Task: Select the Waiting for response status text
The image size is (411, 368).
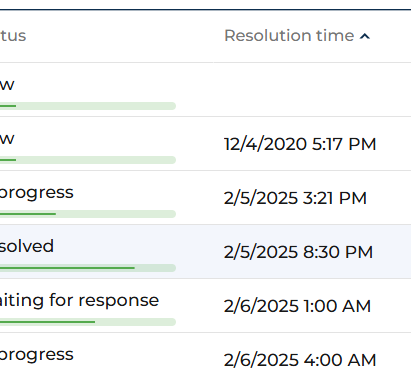Action: pyautogui.click(x=79, y=301)
